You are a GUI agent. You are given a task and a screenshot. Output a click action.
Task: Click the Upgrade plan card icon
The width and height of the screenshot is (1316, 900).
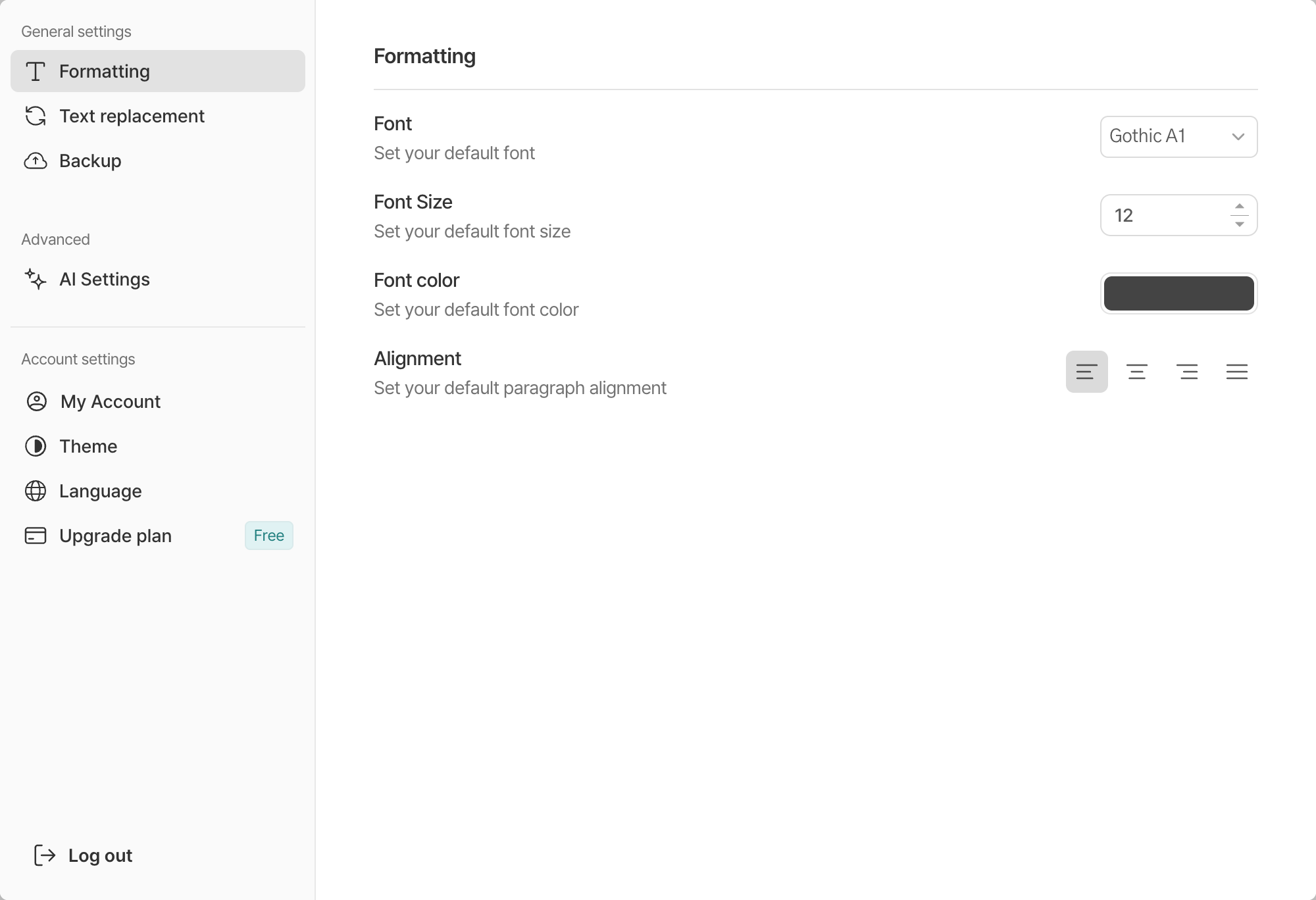(x=36, y=536)
